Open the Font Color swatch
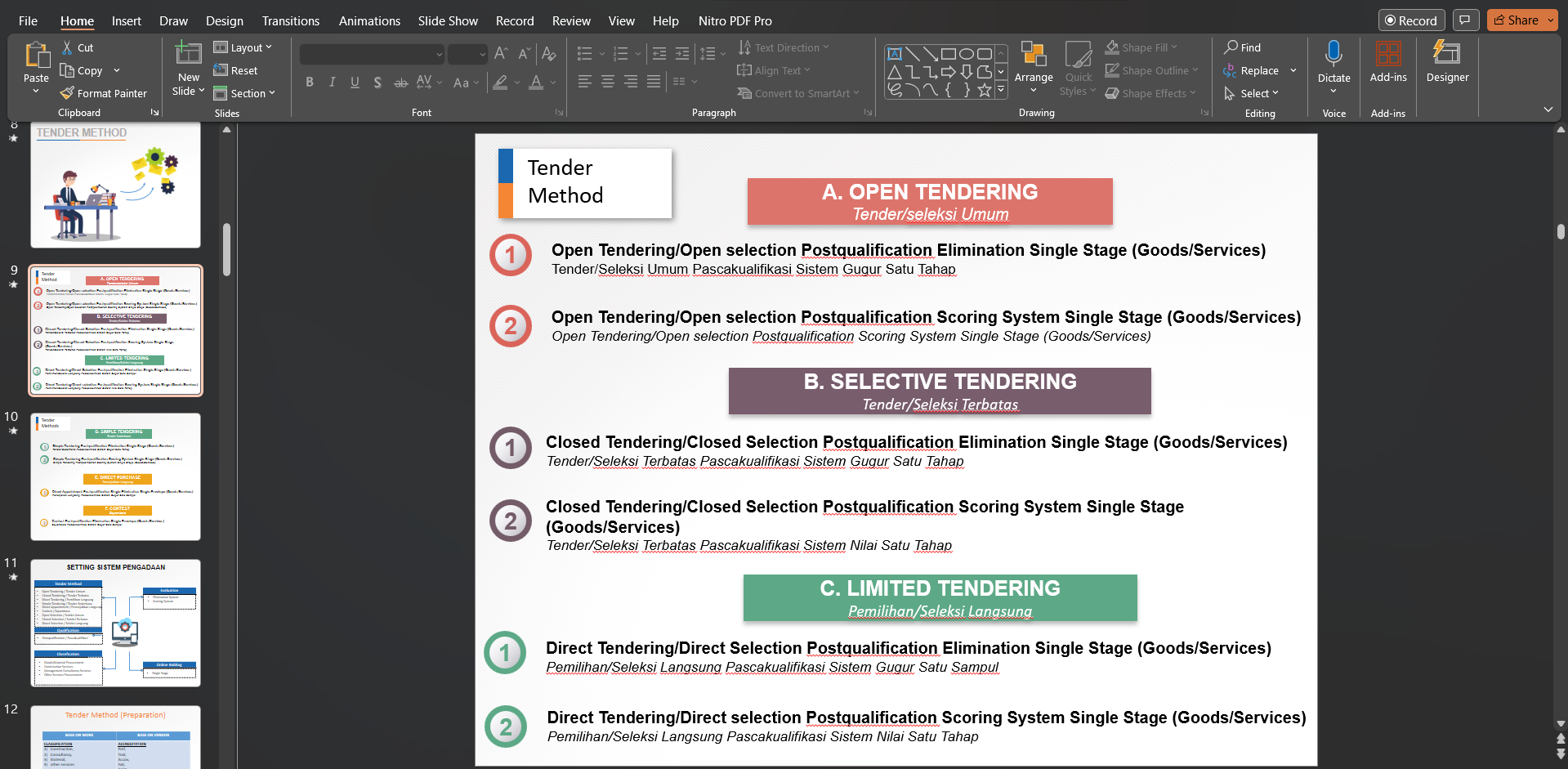The width and height of the screenshot is (1568, 769). pos(536,82)
